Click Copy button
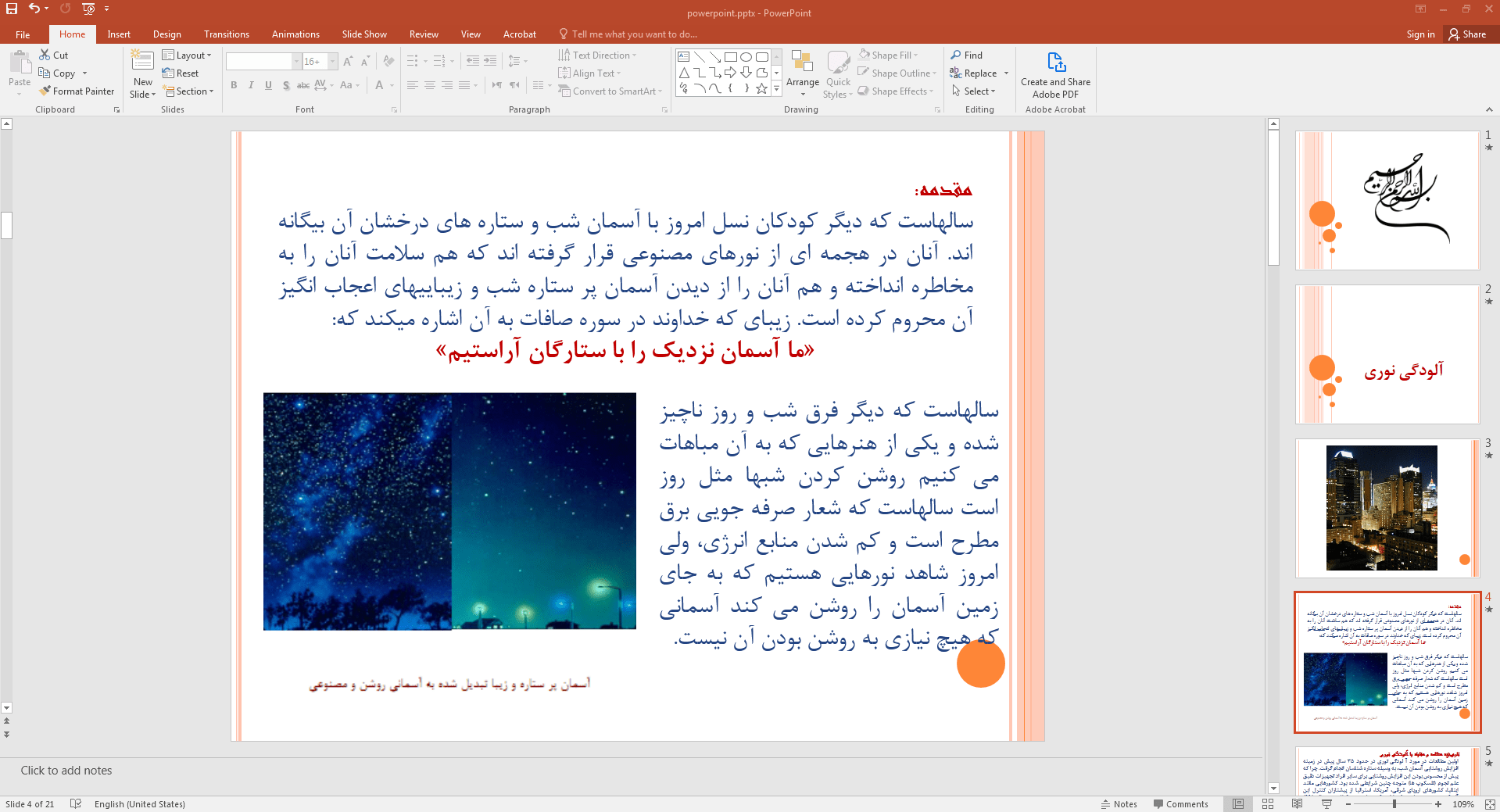Viewport: 1500px width, 812px height. click(57, 73)
